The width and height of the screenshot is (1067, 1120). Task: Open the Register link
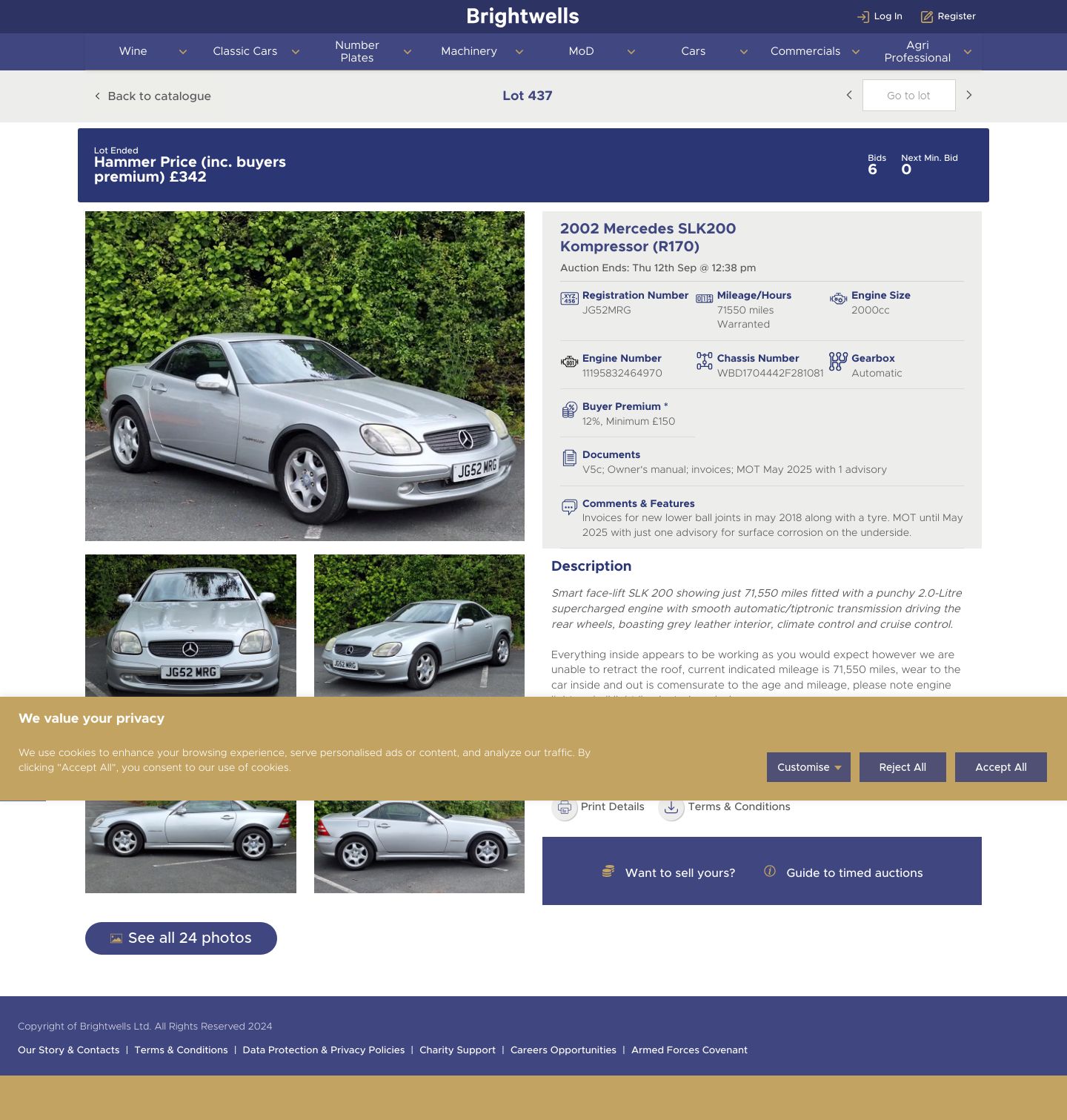click(948, 16)
